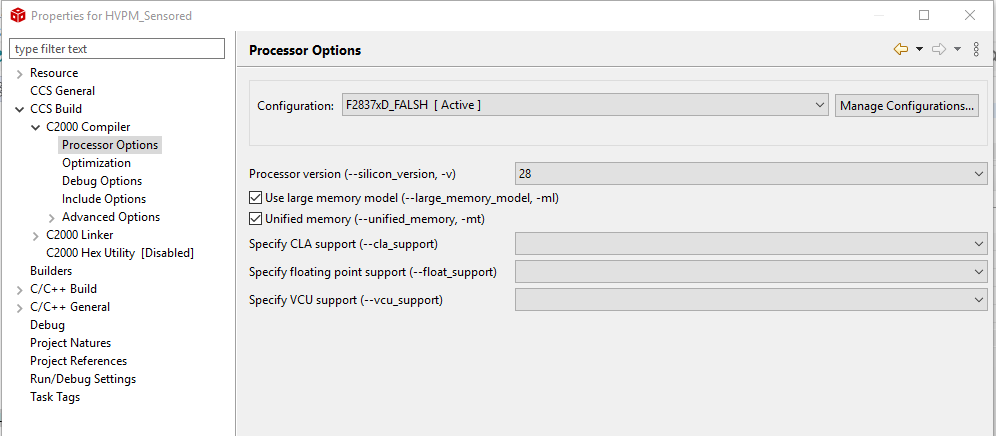Open the floating point support dropdown
This screenshot has height=436, width=996.
pos(751,271)
